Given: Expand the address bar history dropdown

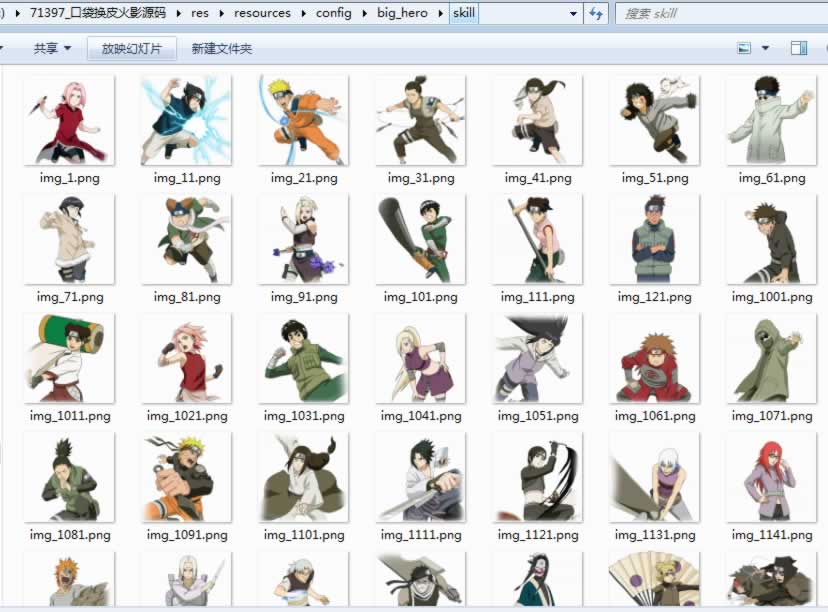Looking at the screenshot, I should pyautogui.click(x=573, y=14).
